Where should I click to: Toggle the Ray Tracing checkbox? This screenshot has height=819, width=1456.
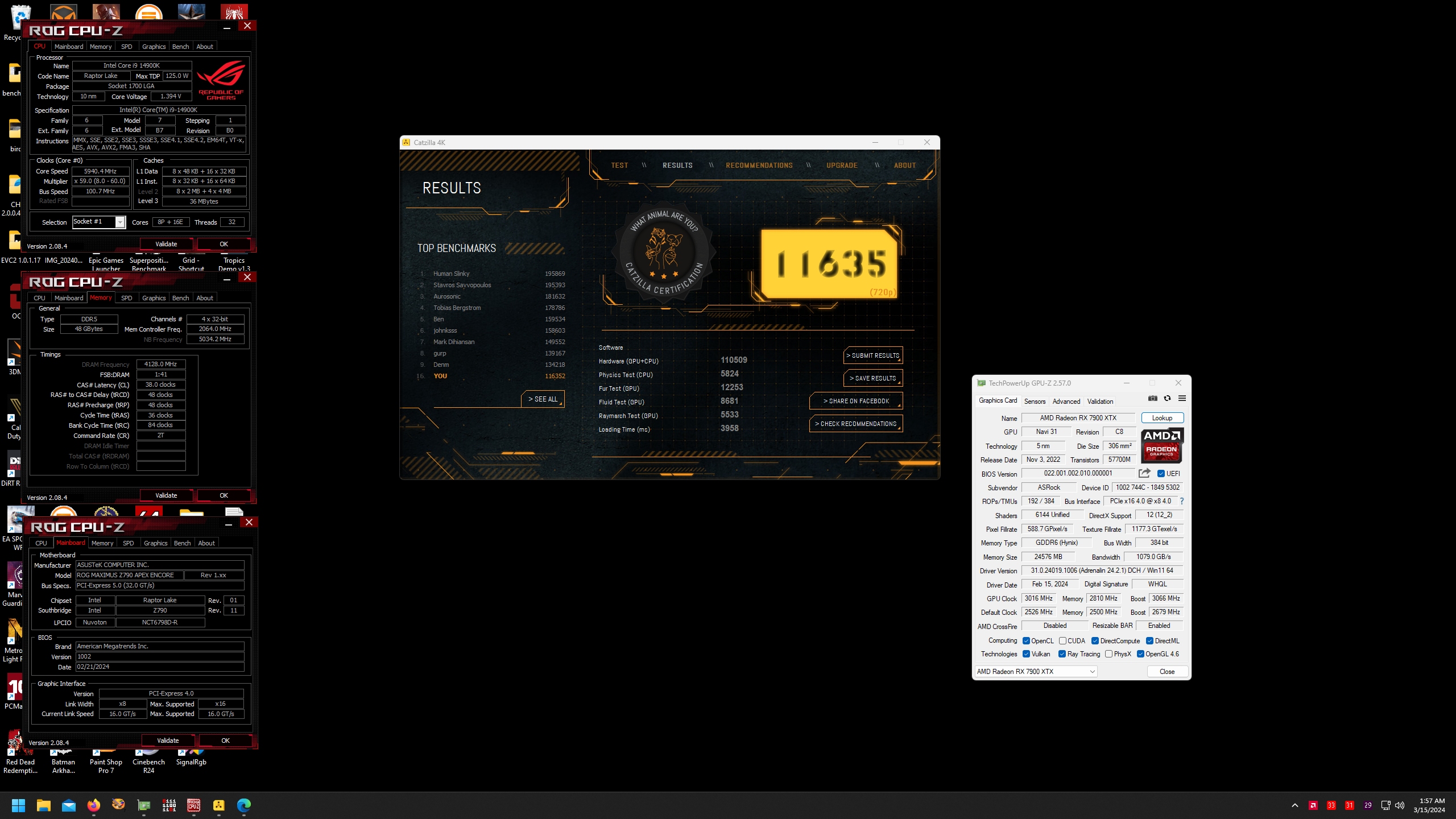[1062, 654]
